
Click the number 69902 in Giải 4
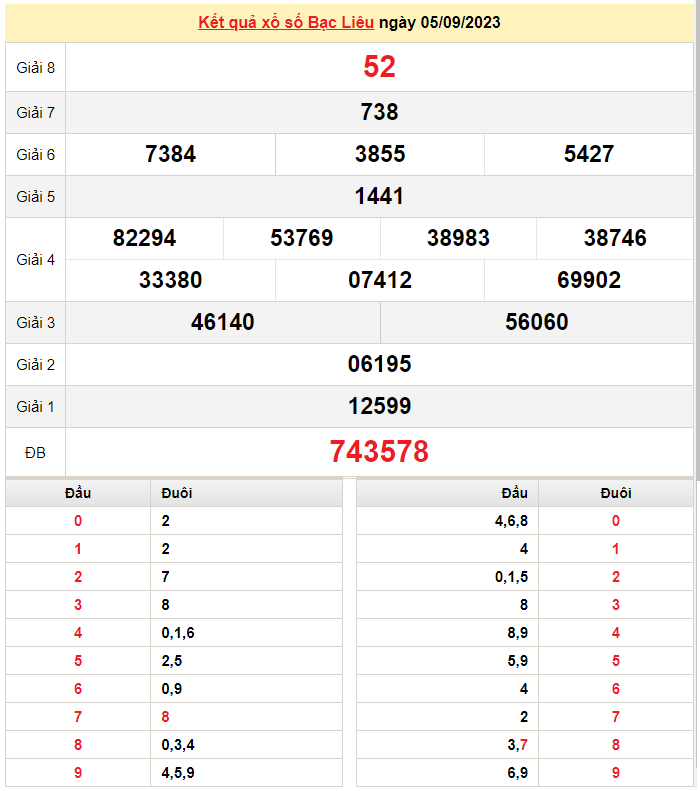(589, 280)
